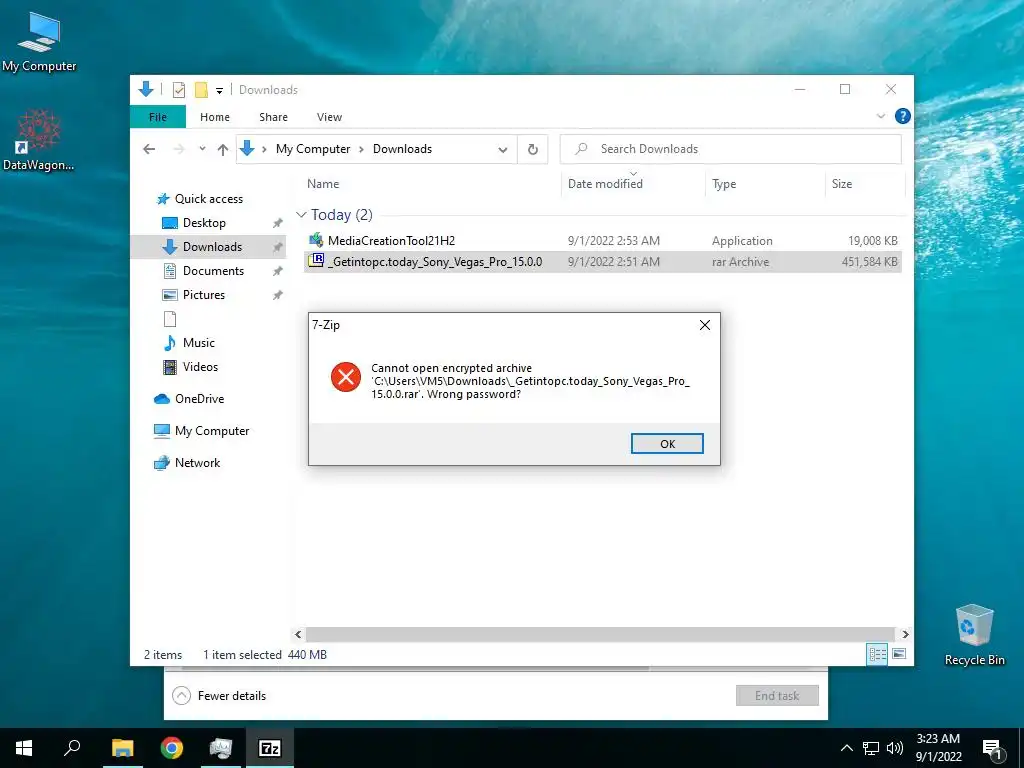This screenshot has width=1024, height=768.
Task: Switch to Details view layout
Action: [x=877, y=654]
